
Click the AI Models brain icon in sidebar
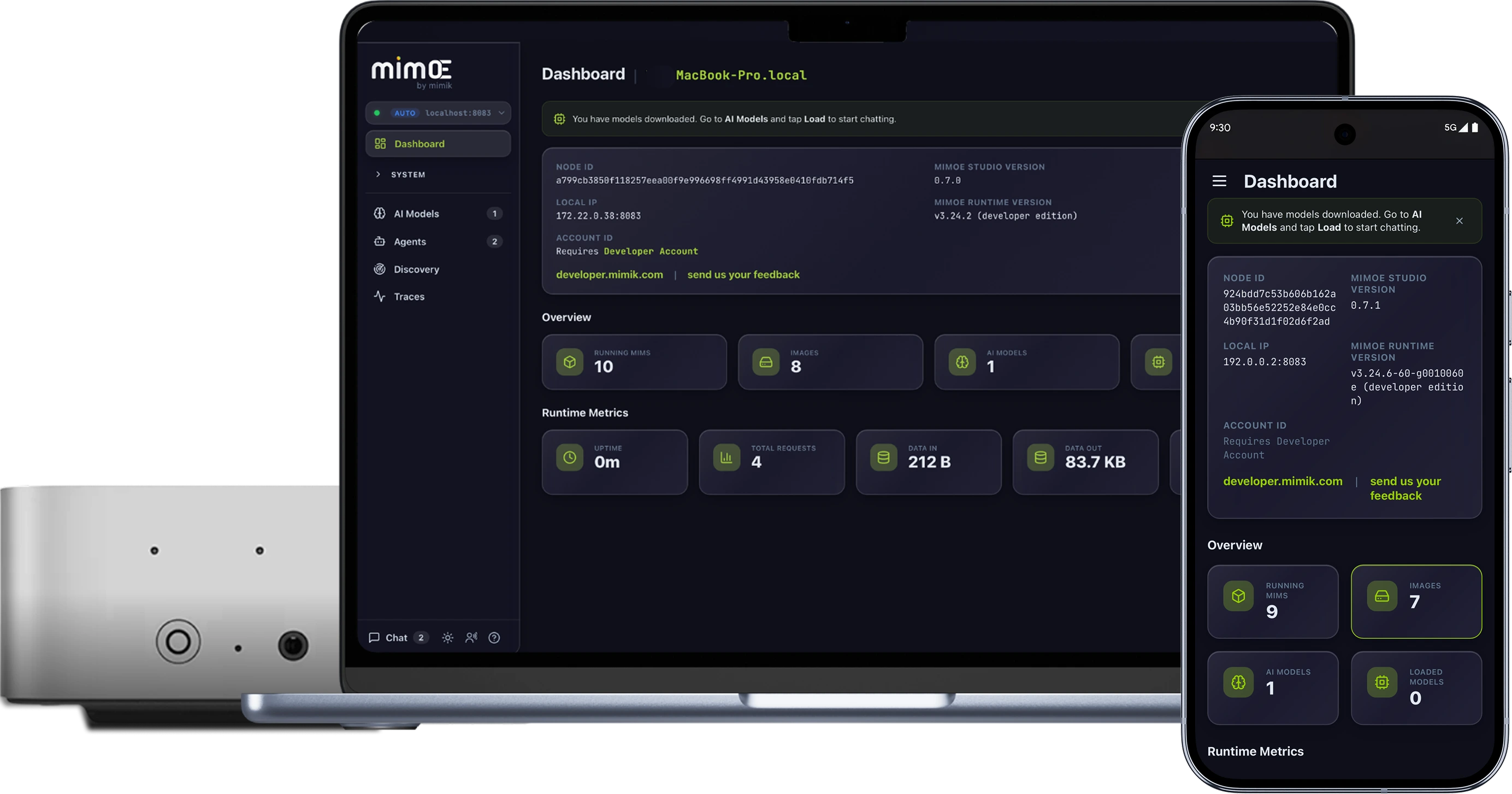[x=380, y=213]
